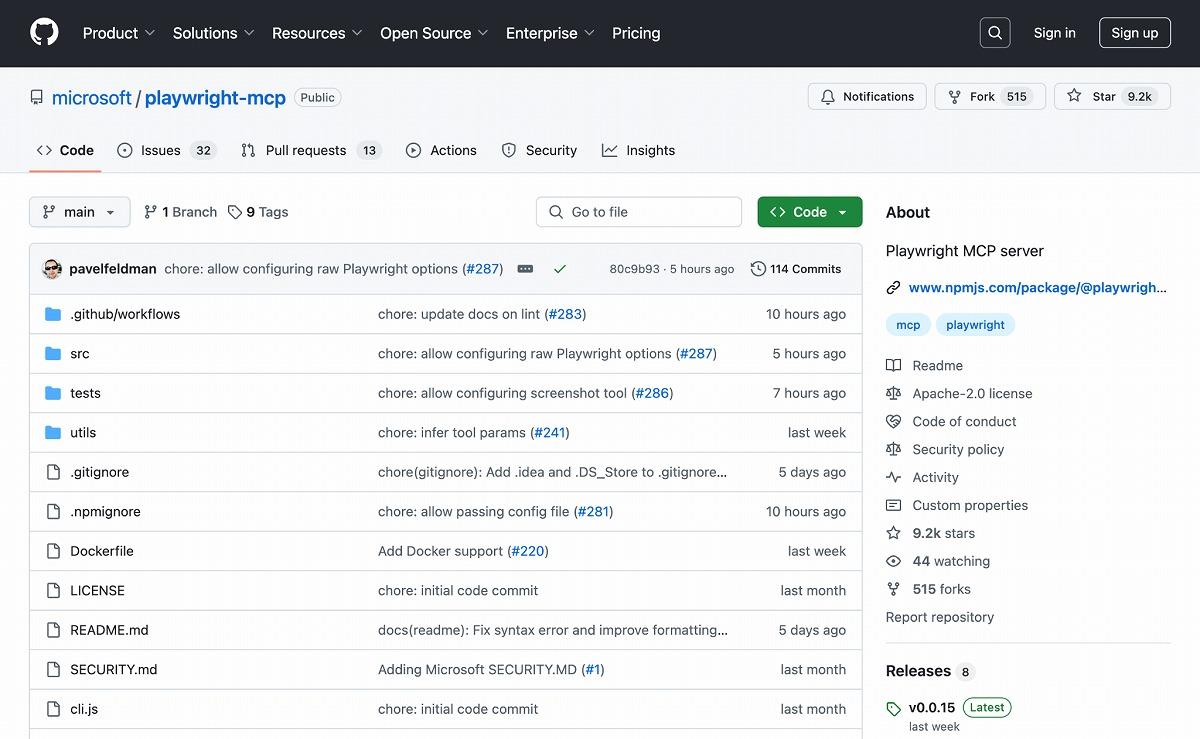The width and height of the screenshot is (1200, 739).
Task: Open pull request #283 link
Action: [x=565, y=314]
